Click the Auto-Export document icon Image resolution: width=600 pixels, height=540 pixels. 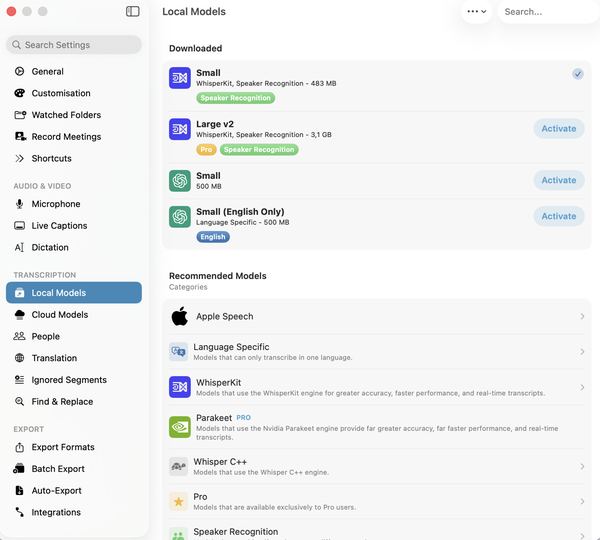point(20,490)
